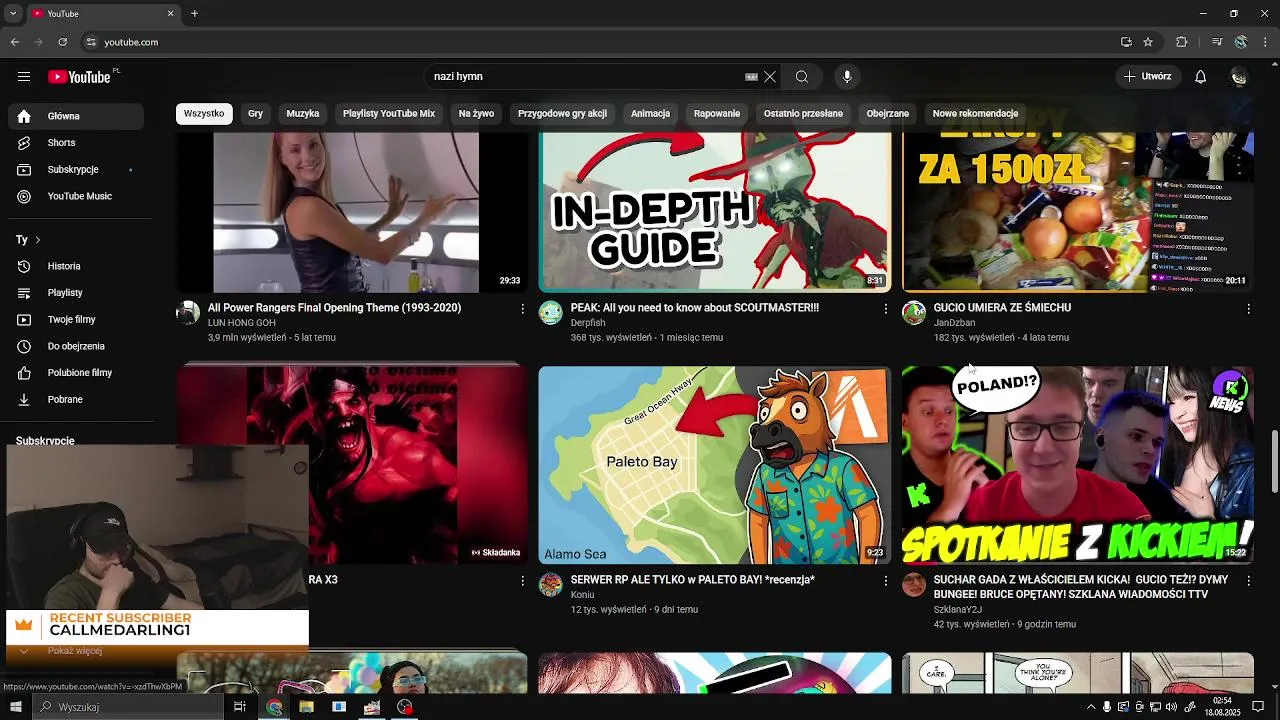Open Playlisty in sidebar
The image size is (1280, 720).
point(76,293)
